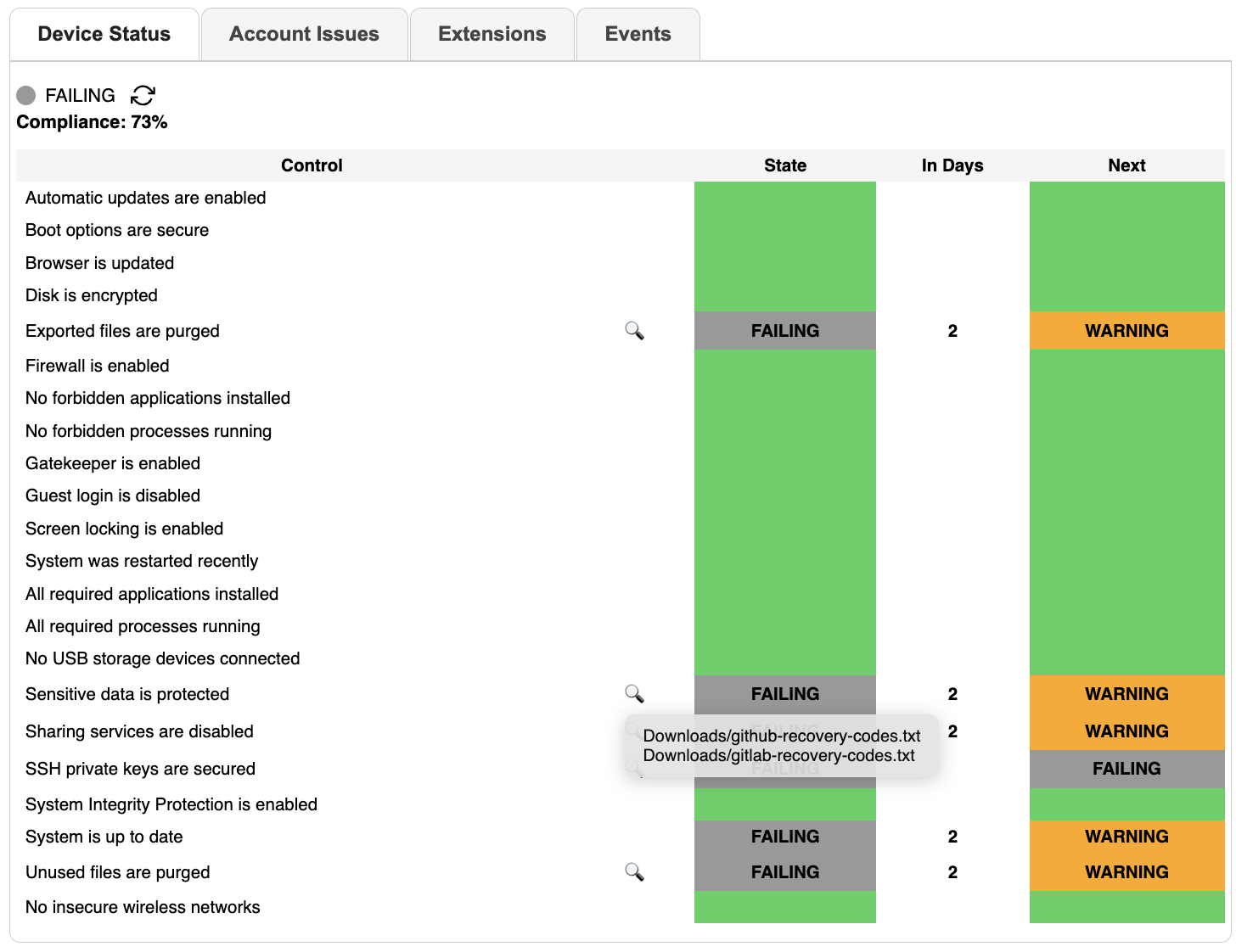The image size is (1236, 952).
Task: Click the Compliance: 73% text
Action: click(x=92, y=122)
